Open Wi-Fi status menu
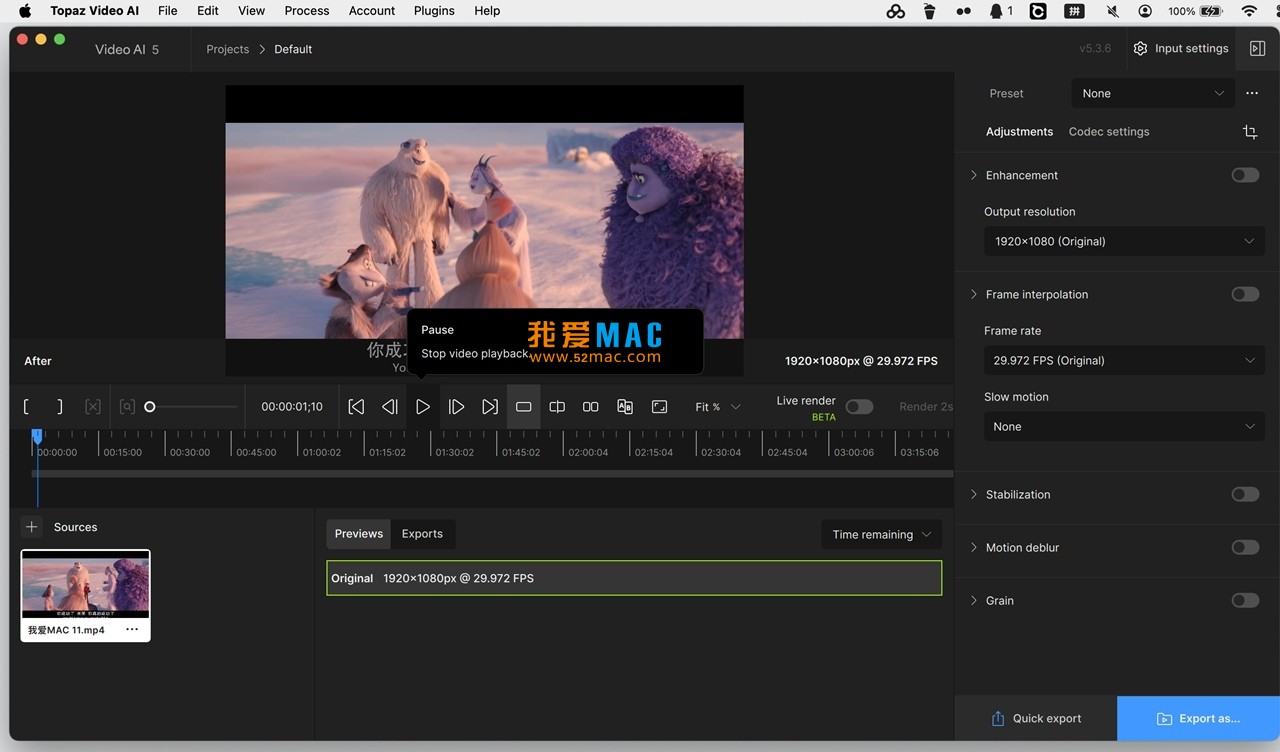This screenshot has height=752, width=1280. (1249, 11)
